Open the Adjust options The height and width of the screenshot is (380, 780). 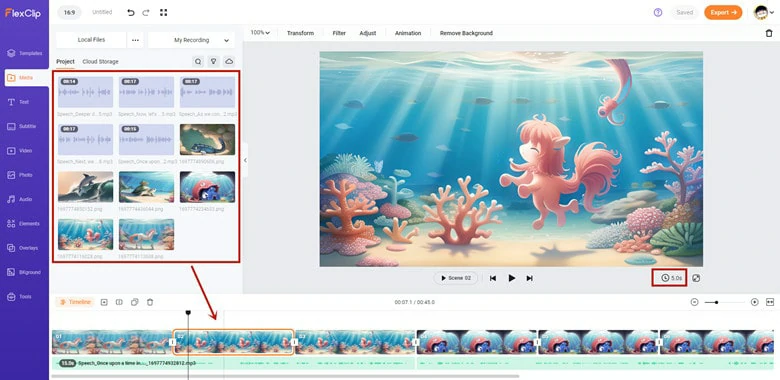[x=368, y=33]
